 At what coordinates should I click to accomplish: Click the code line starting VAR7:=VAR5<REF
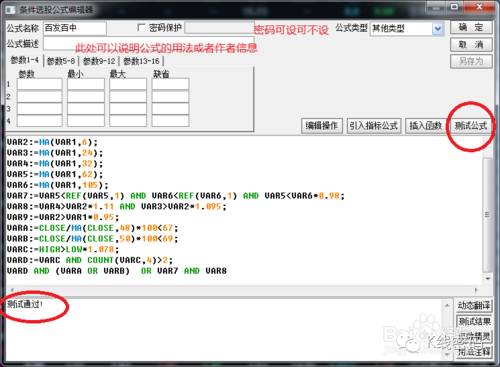pos(176,196)
